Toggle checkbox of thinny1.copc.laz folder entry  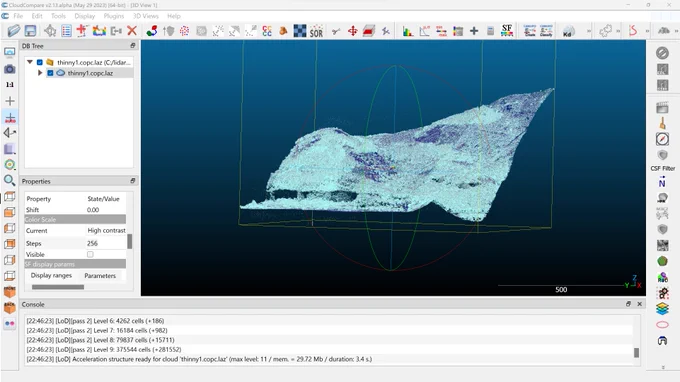pos(40,62)
